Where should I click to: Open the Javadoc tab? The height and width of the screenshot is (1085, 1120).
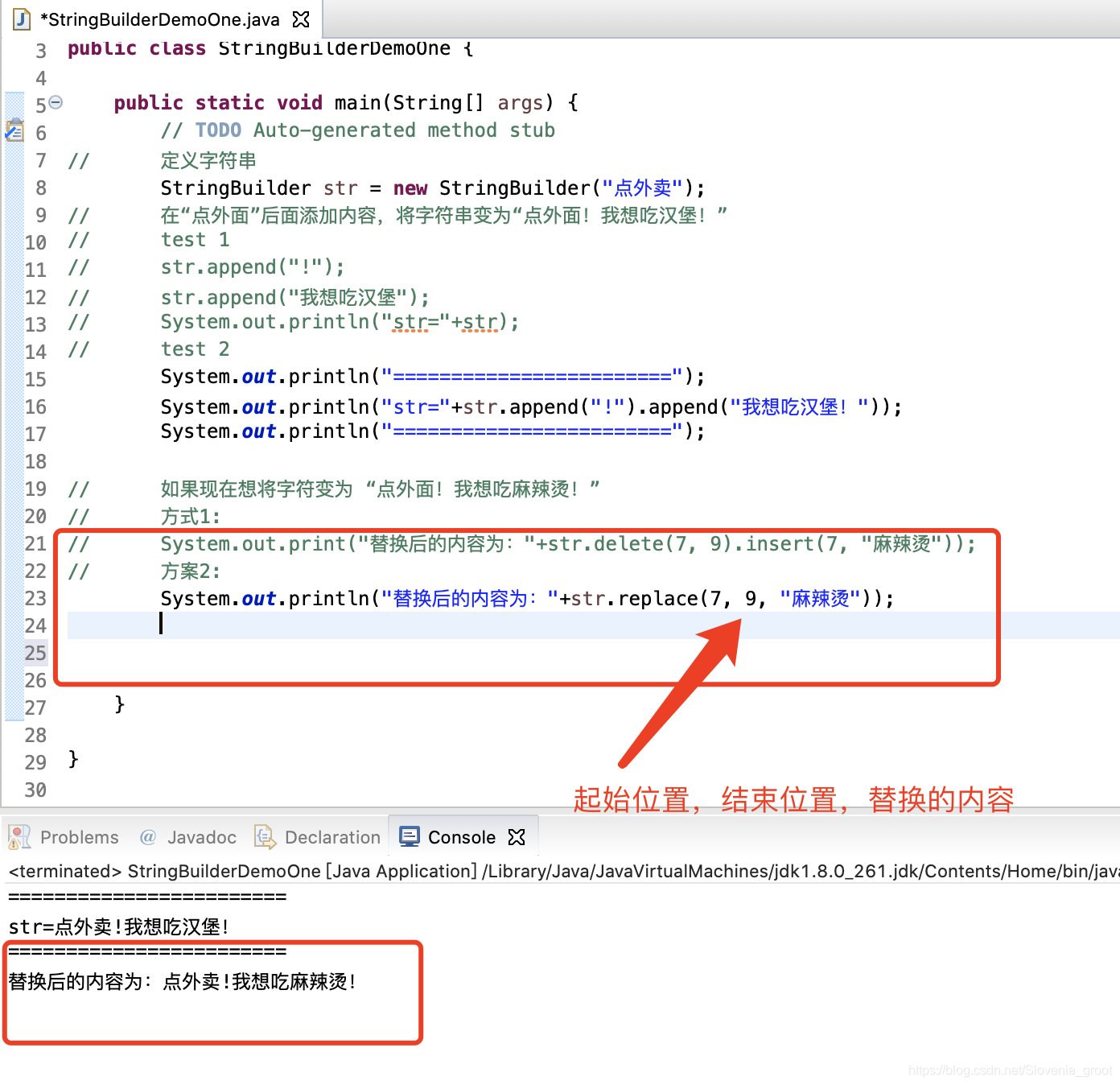(188, 837)
